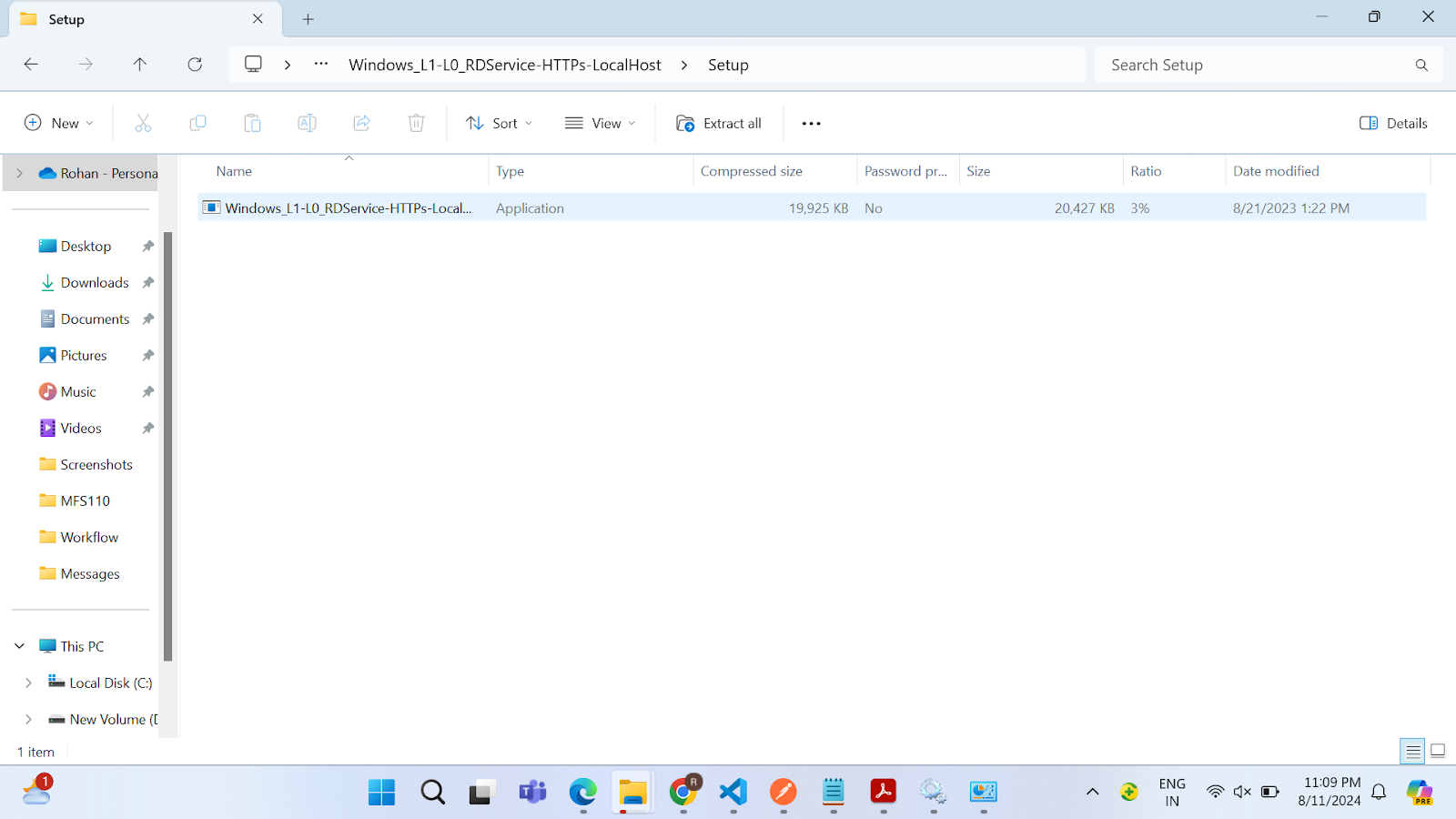The height and width of the screenshot is (819, 1456).
Task: Open Music in navigation pane
Action: (78, 391)
